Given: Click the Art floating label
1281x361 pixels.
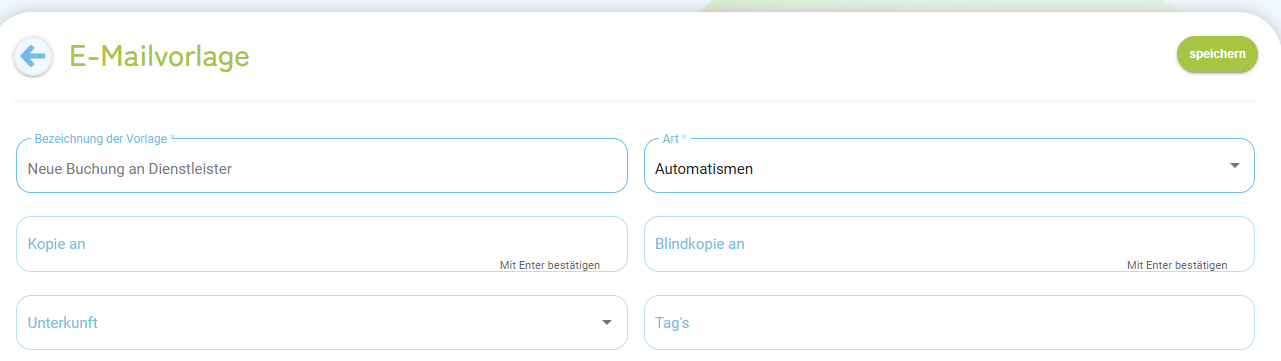Looking at the screenshot, I should (675, 139).
